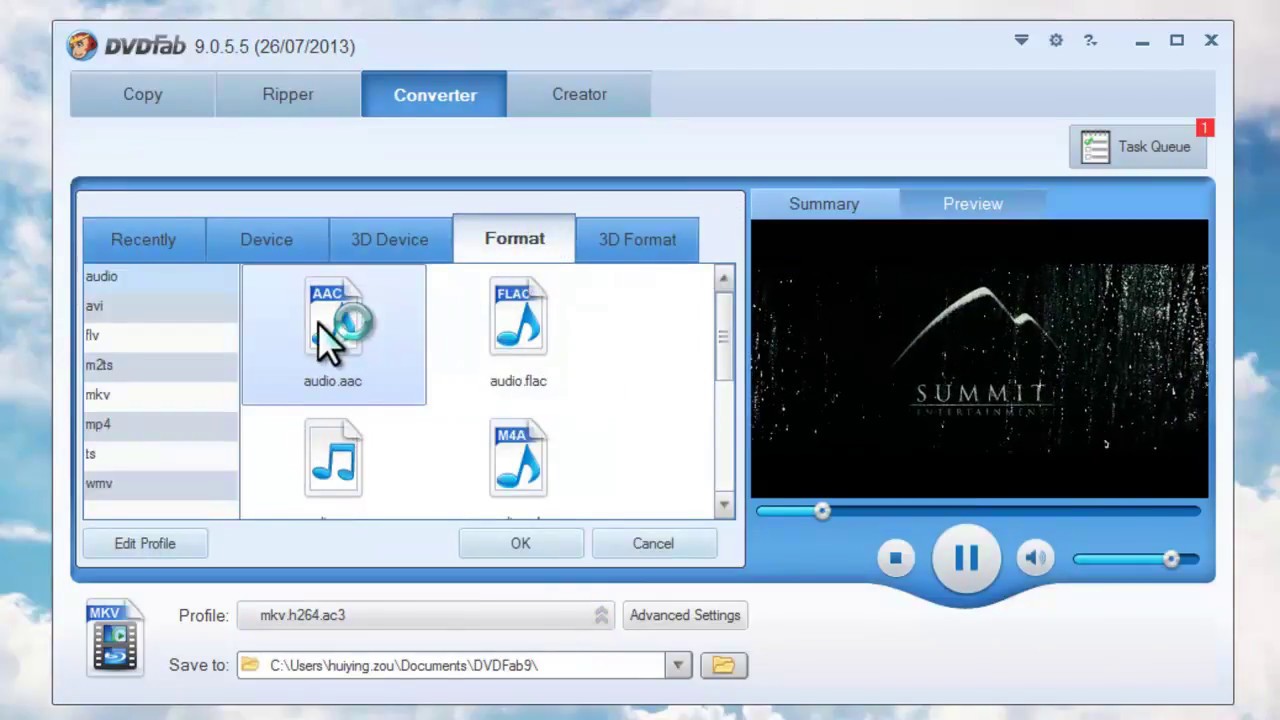Click the Edit Profile button

pyautogui.click(x=145, y=543)
